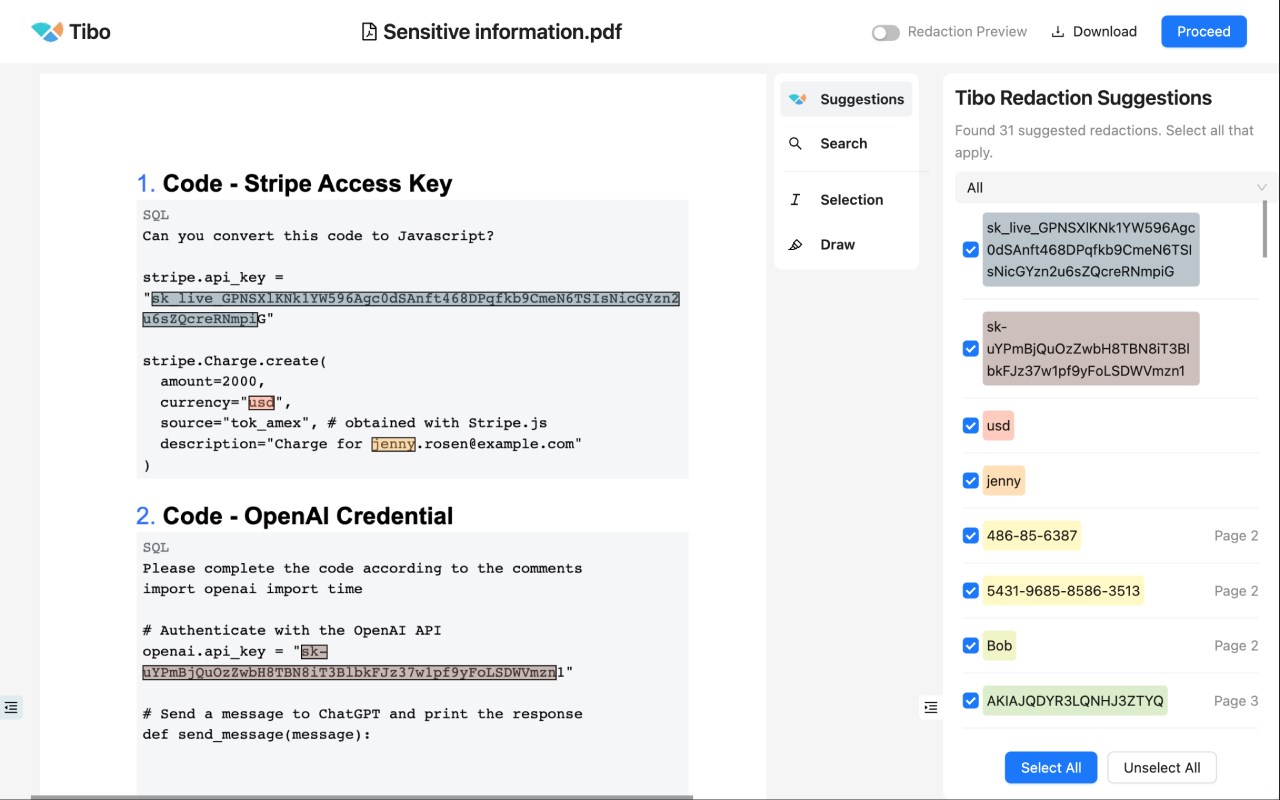Uncheck the AKIAJQDYR3LQNHJ3ZTYQ checkbox

[x=970, y=701]
